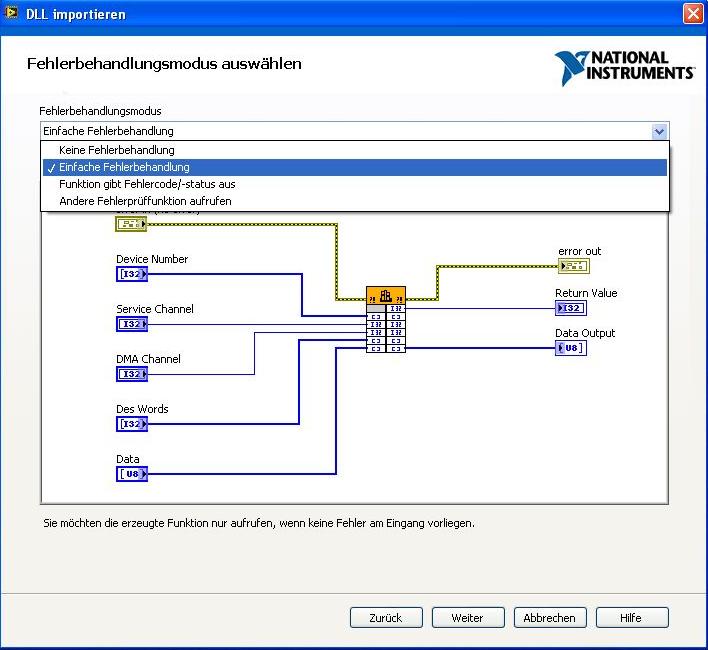Click the Data U8 array terminal icon
This screenshot has height=650, width=708.
(131, 474)
